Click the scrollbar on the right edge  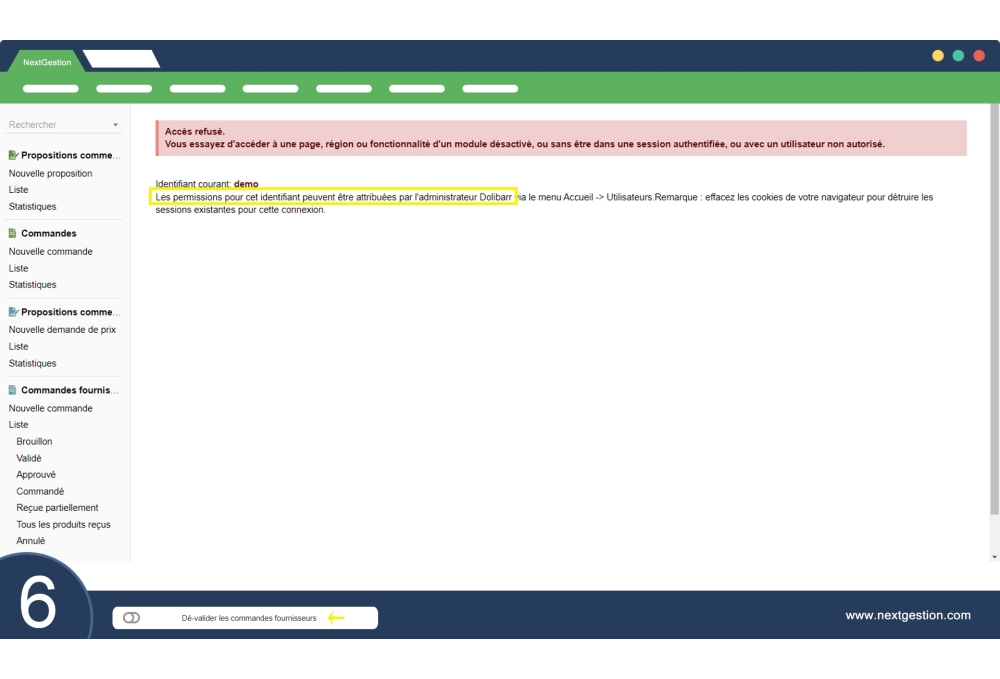click(x=995, y=300)
